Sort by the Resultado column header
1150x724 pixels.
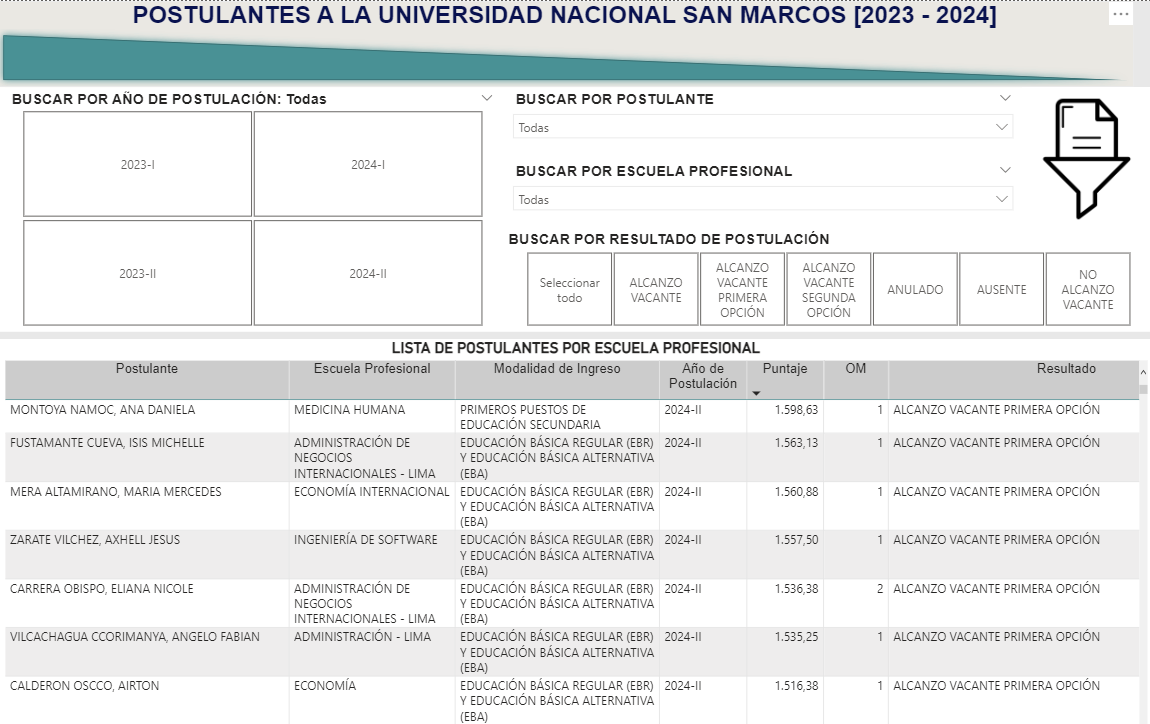(1065, 369)
